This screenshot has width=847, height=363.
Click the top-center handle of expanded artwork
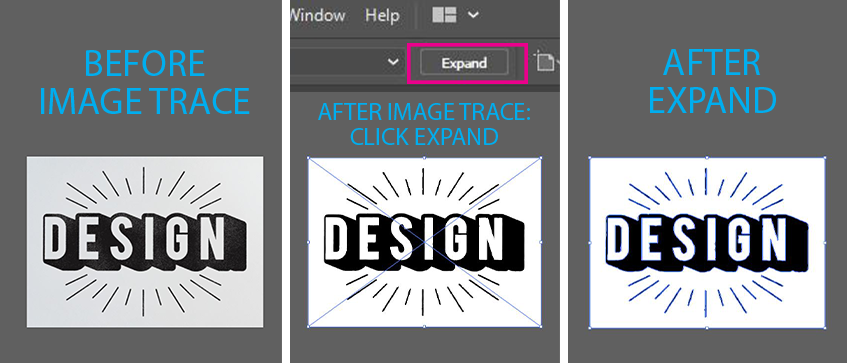[707, 158]
